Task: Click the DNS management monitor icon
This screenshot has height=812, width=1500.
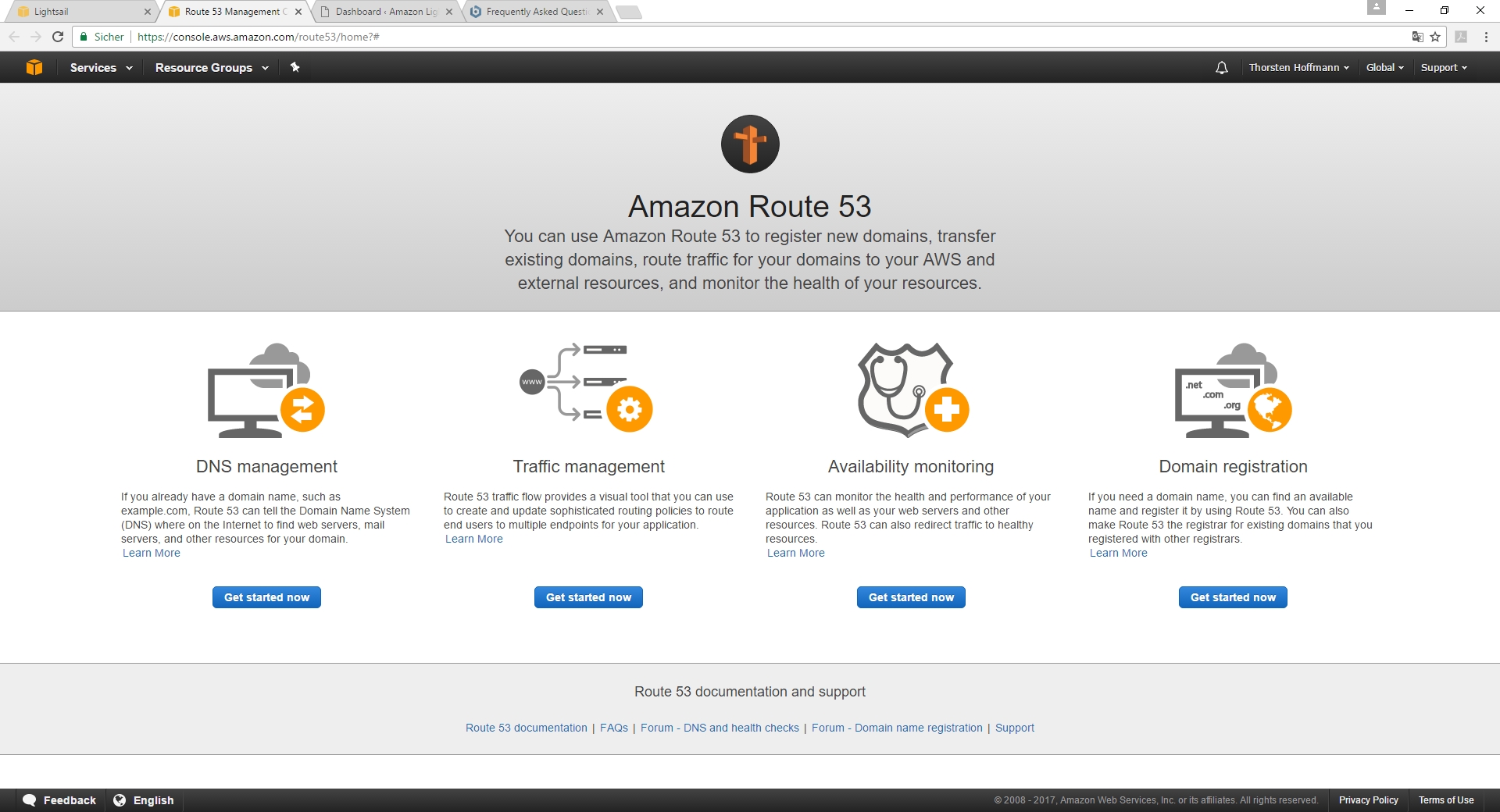Action: point(266,390)
